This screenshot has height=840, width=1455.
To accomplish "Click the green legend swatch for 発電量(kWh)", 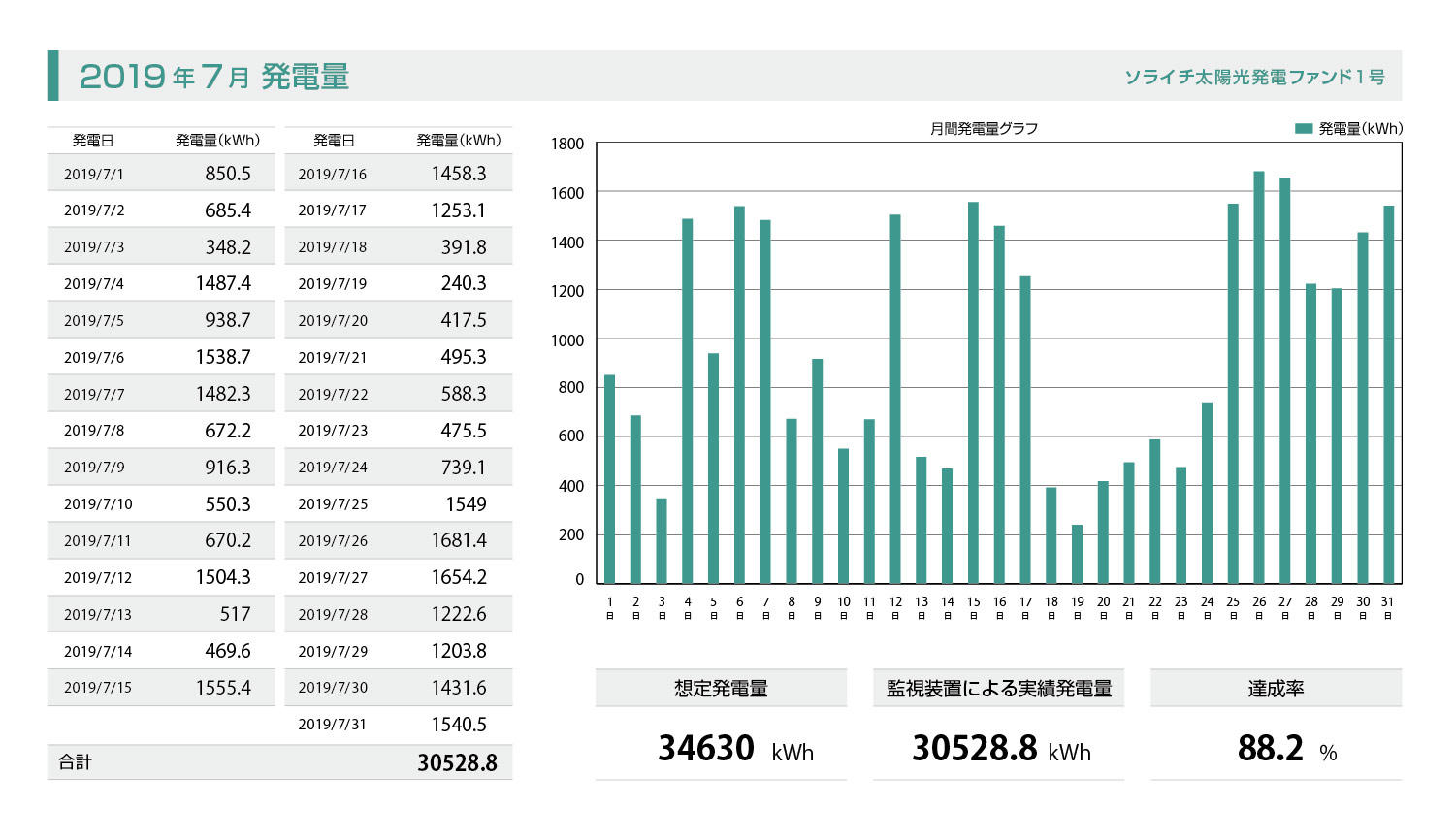I will click(x=1304, y=128).
